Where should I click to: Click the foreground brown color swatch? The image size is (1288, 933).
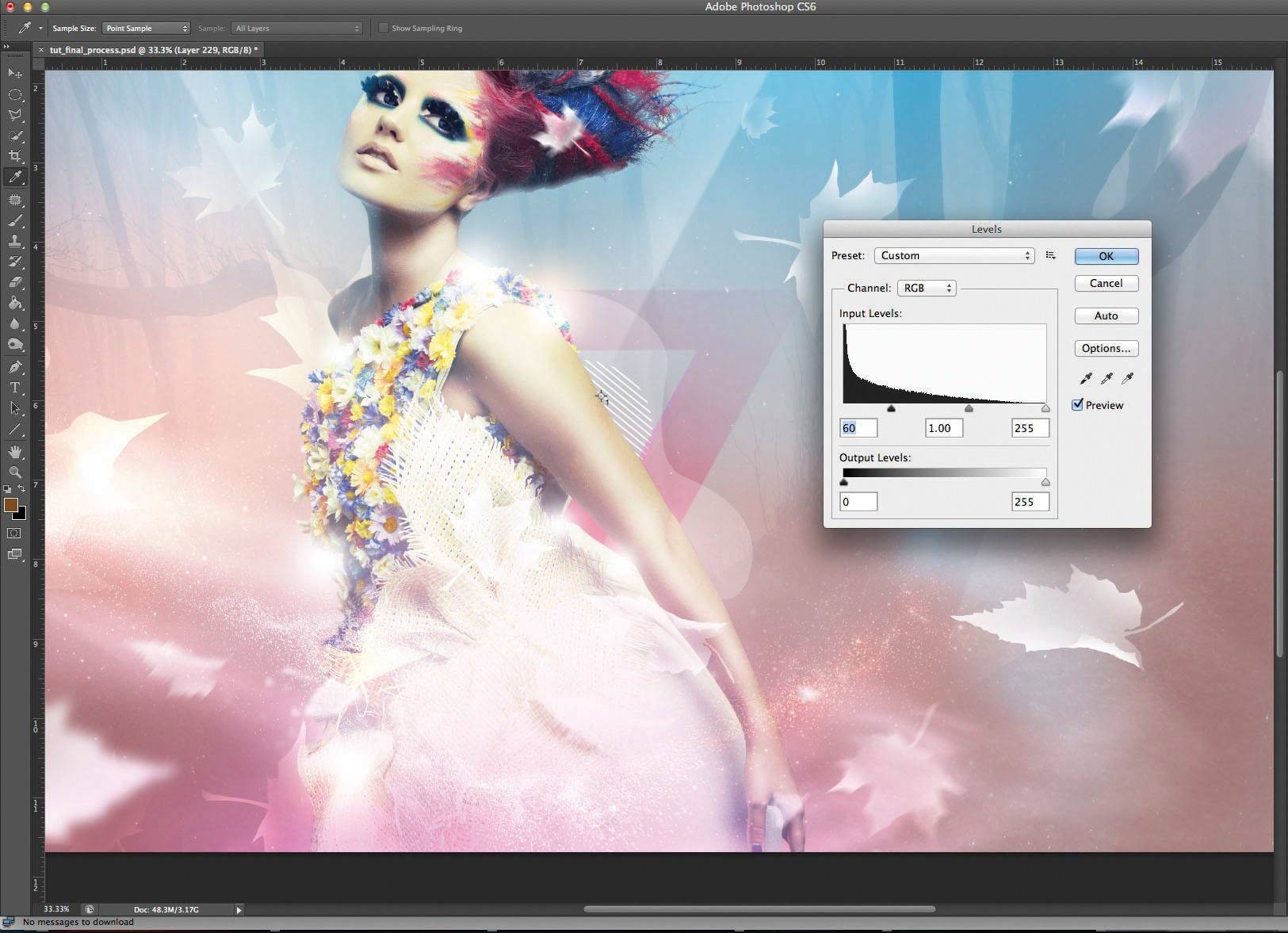tap(10, 505)
